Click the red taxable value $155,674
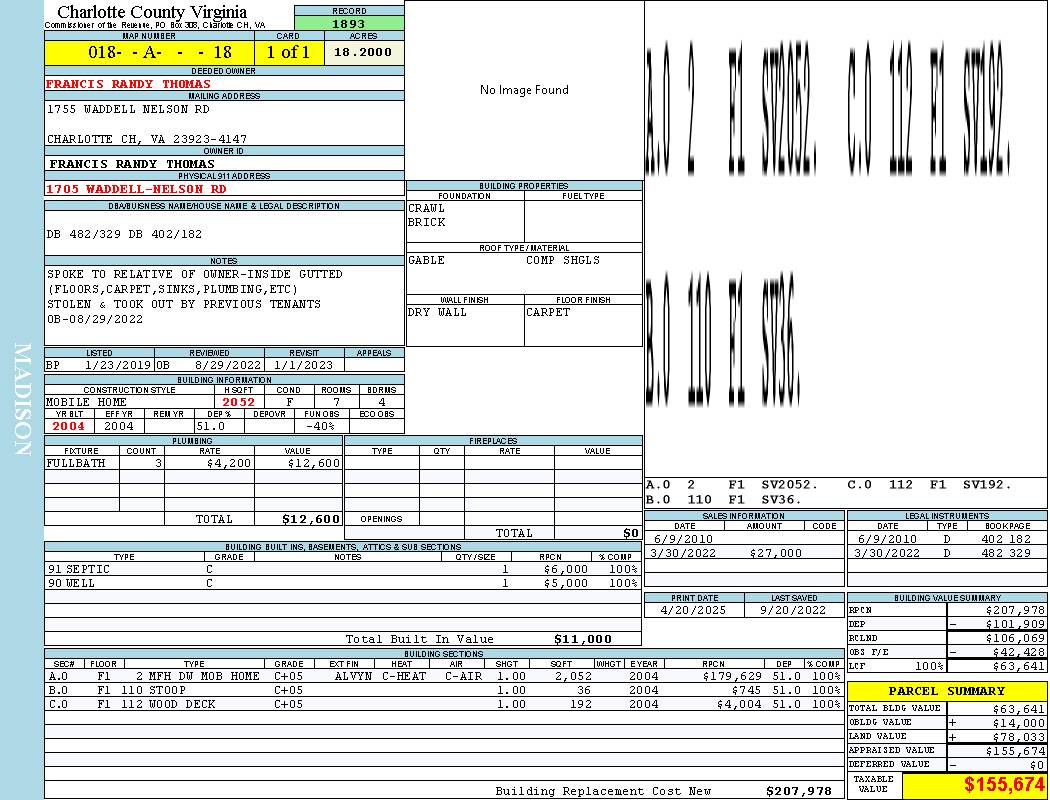1050x800 pixels. (x=1004, y=784)
